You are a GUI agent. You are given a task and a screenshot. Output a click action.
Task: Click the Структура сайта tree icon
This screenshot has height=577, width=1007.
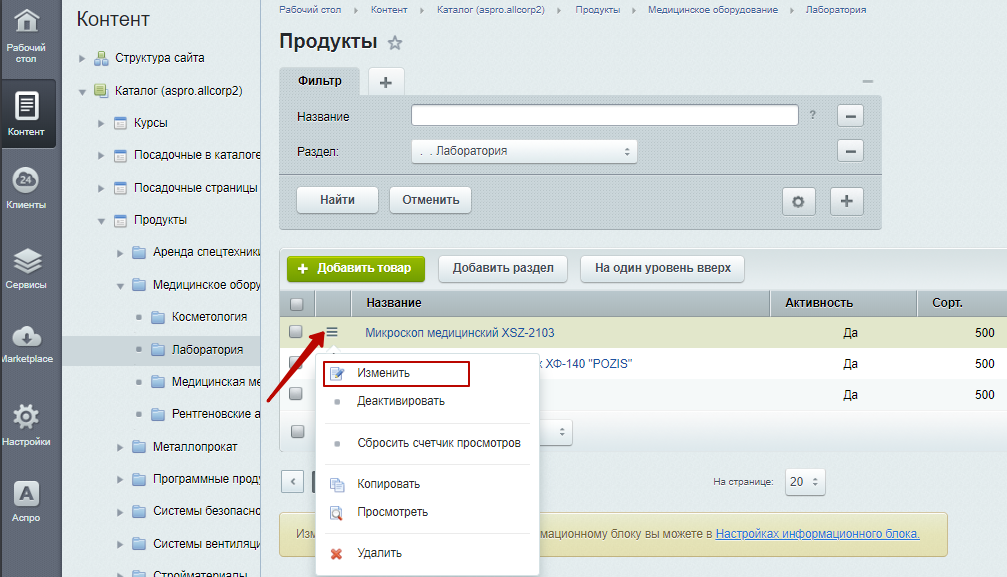(x=101, y=58)
